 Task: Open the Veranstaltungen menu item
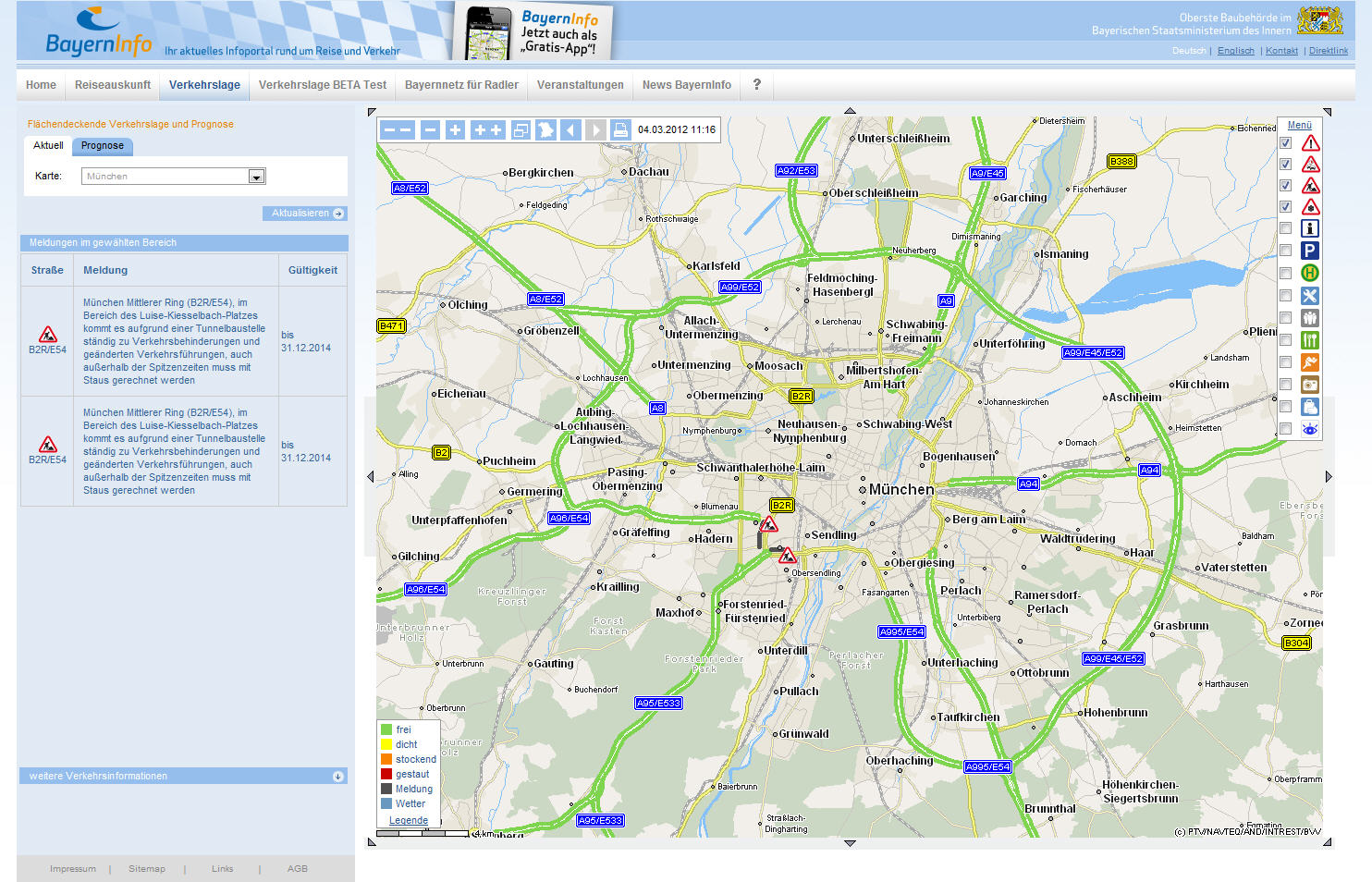pyautogui.click(x=581, y=85)
